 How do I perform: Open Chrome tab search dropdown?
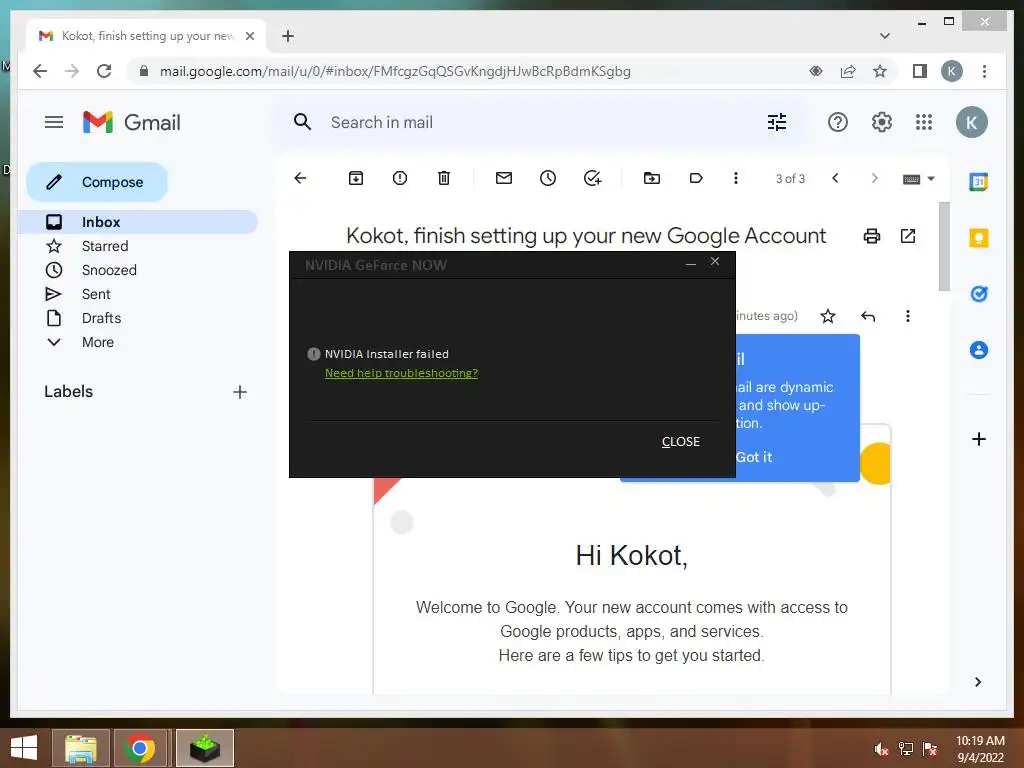coord(884,36)
